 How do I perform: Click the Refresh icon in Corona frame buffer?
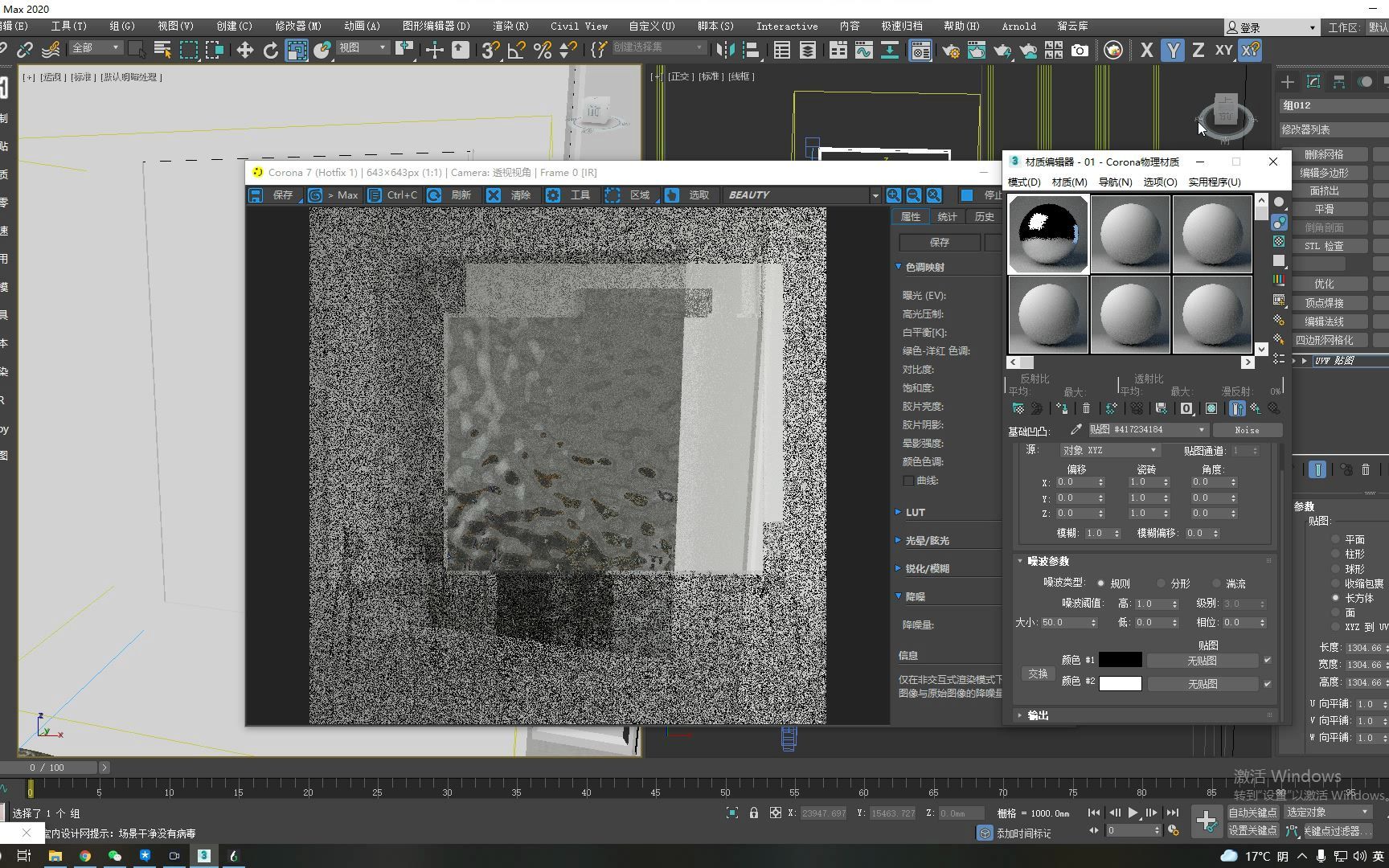click(x=434, y=195)
